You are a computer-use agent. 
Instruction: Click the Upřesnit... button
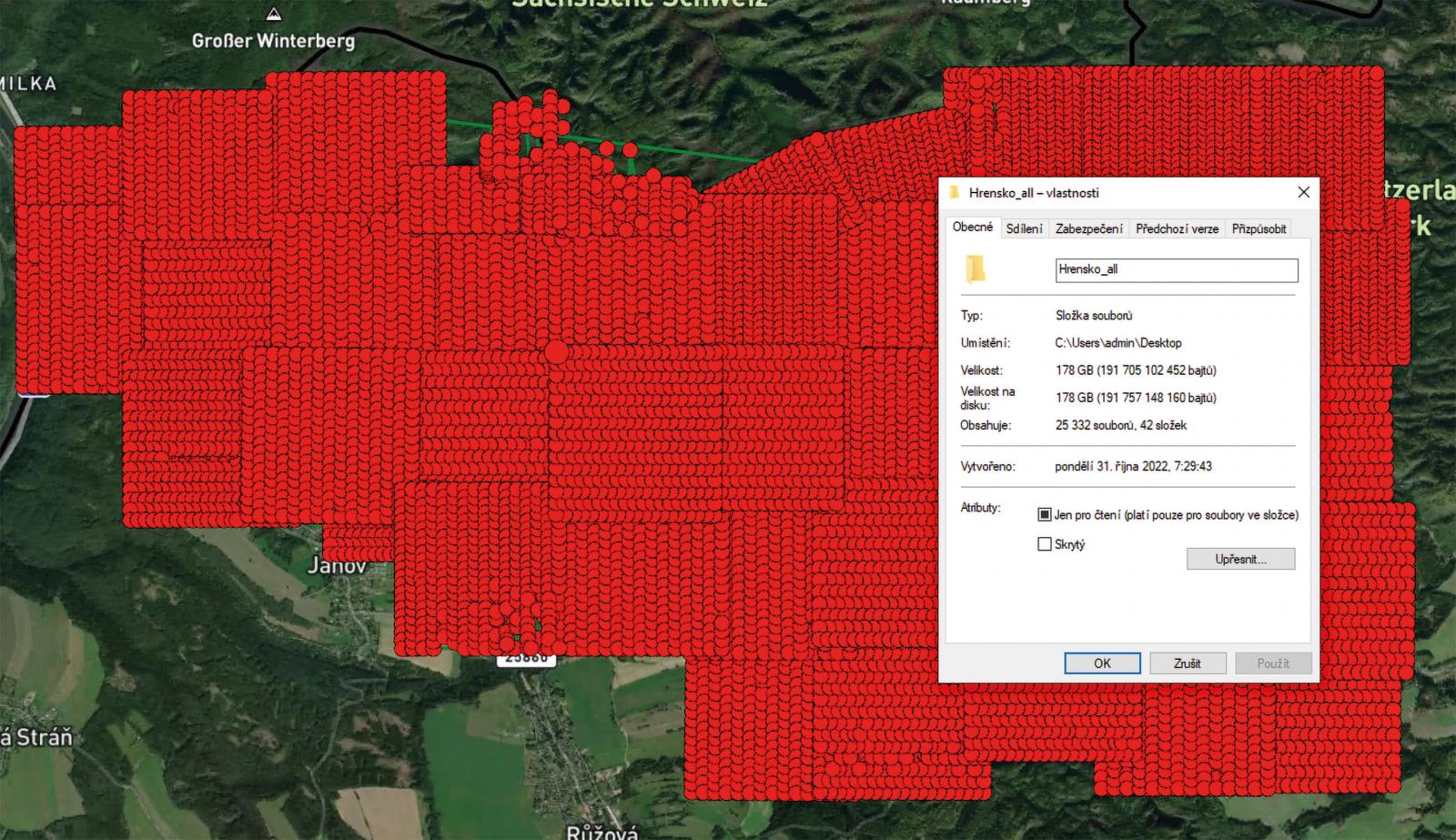coord(1240,559)
